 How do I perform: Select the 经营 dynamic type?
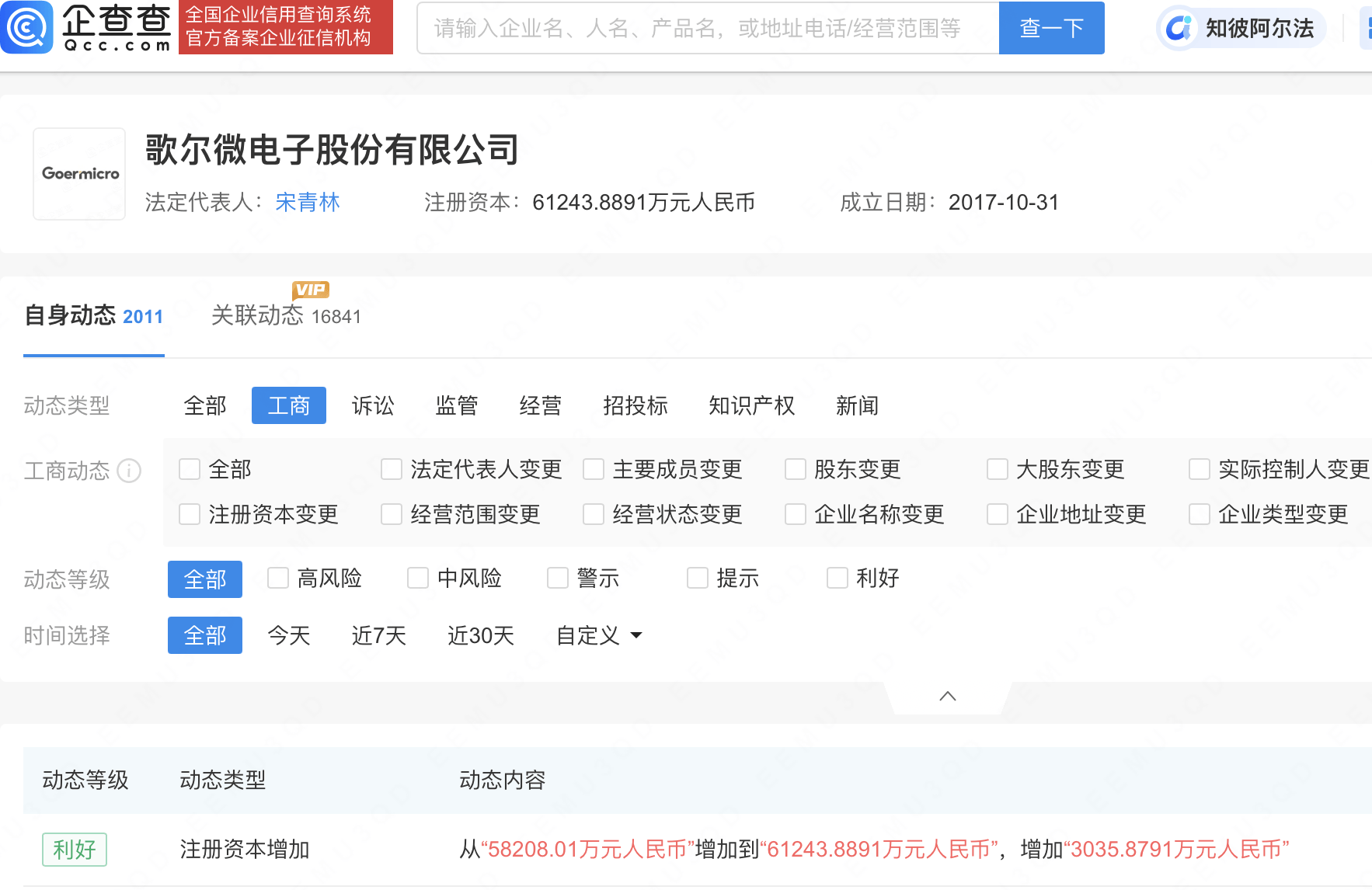coord(541,405)
